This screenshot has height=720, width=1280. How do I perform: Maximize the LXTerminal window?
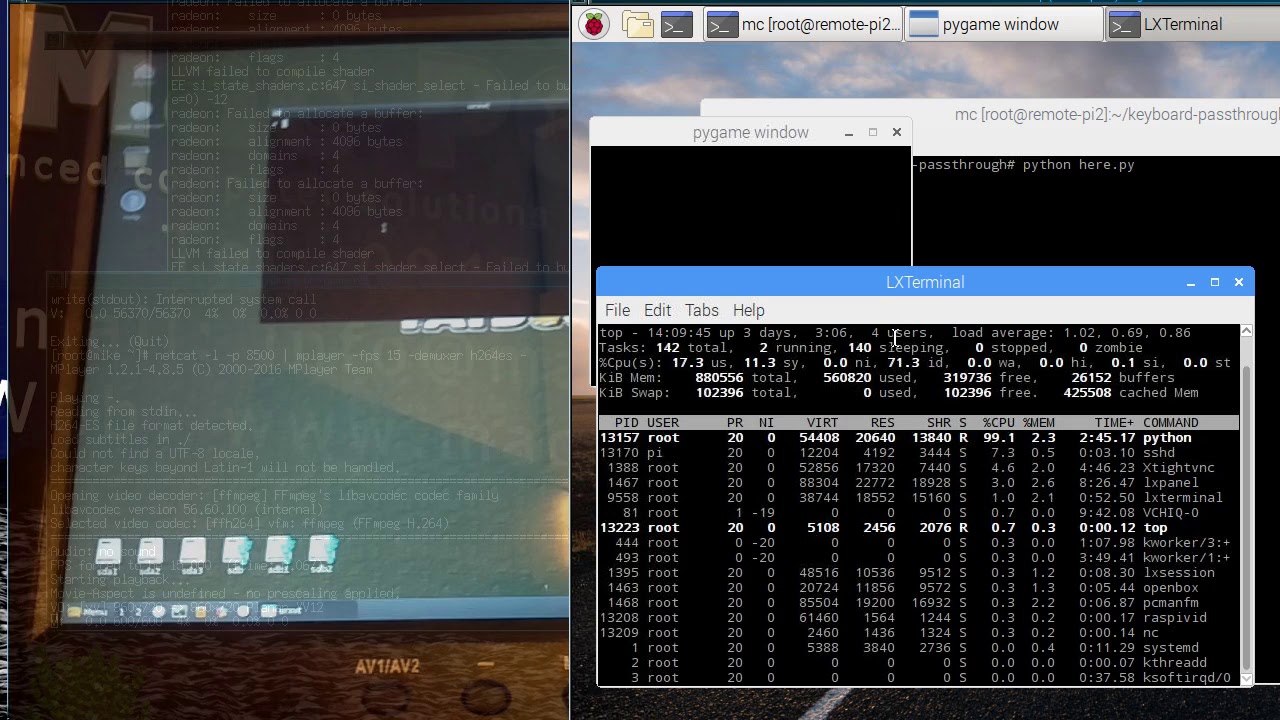pyautogui.click(x=1215, y=283)
